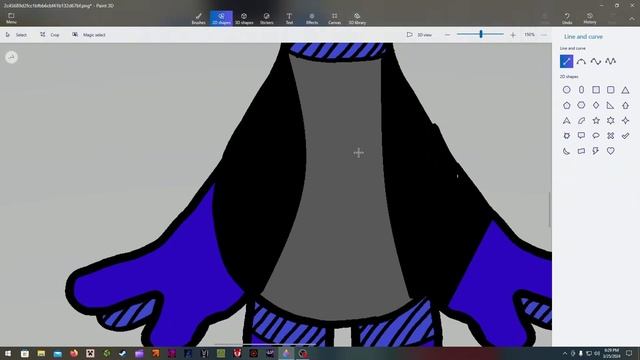This screenshot has height=360, width=640.
Task: Select the straight Line tool
Action: (567, 61)
